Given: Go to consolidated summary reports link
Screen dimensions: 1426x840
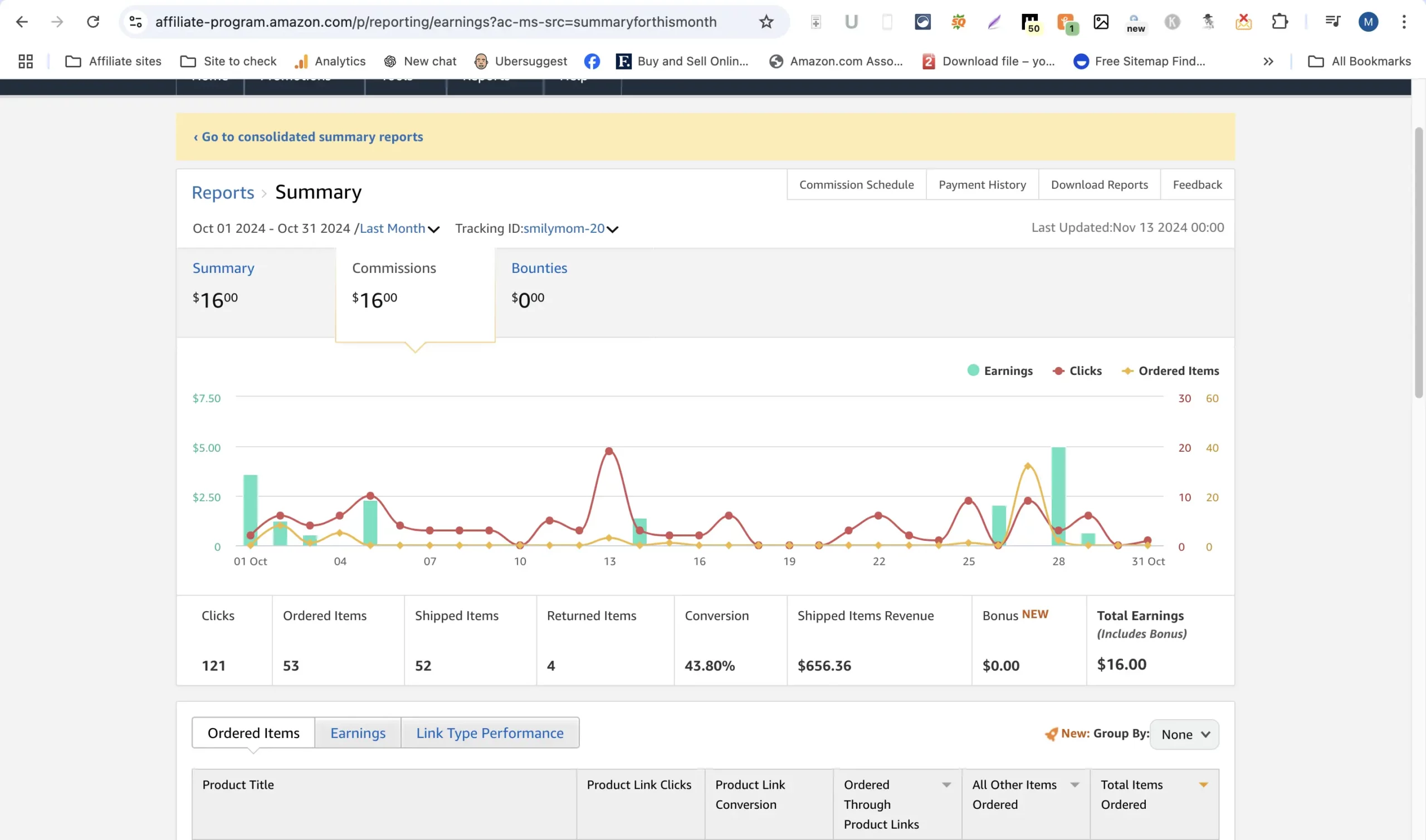Looking at the screenshot, I should [x=308, y=137].
